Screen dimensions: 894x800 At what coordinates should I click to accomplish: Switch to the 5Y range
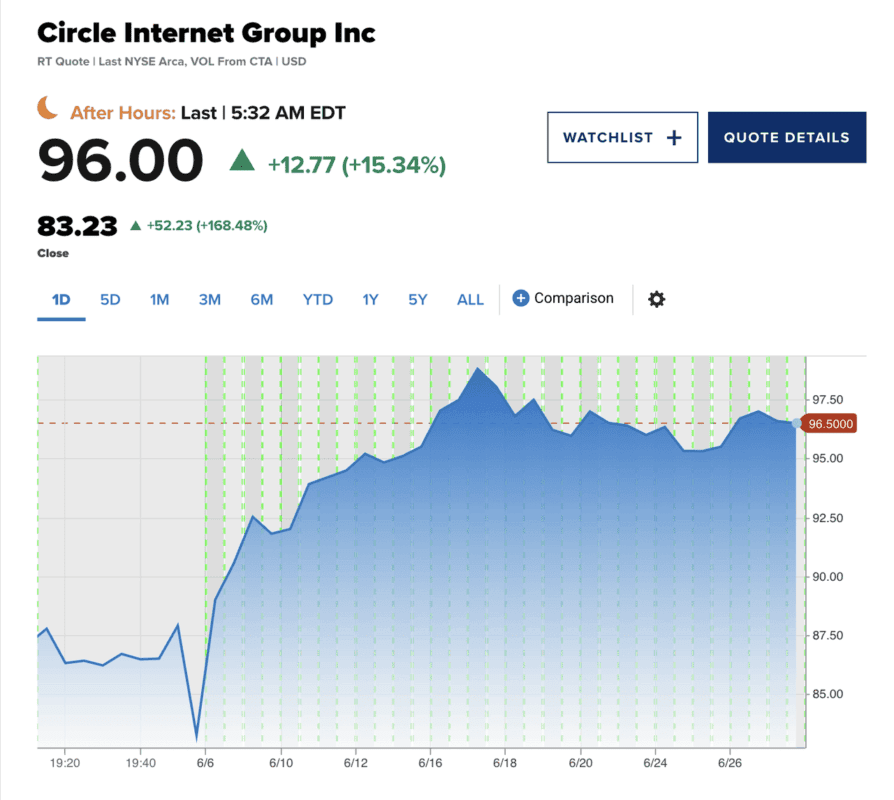[x=418, y=299]
